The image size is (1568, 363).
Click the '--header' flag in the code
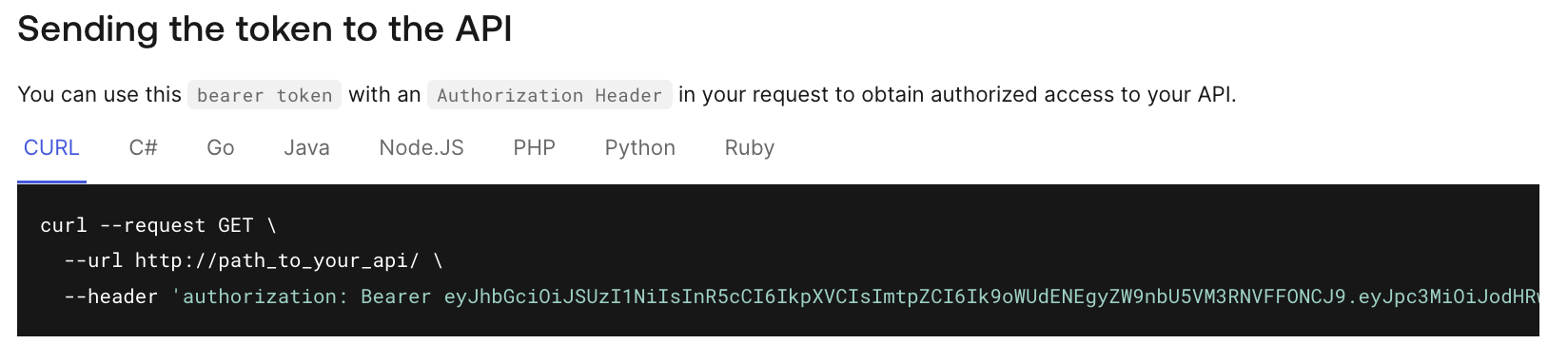point(110,296)
